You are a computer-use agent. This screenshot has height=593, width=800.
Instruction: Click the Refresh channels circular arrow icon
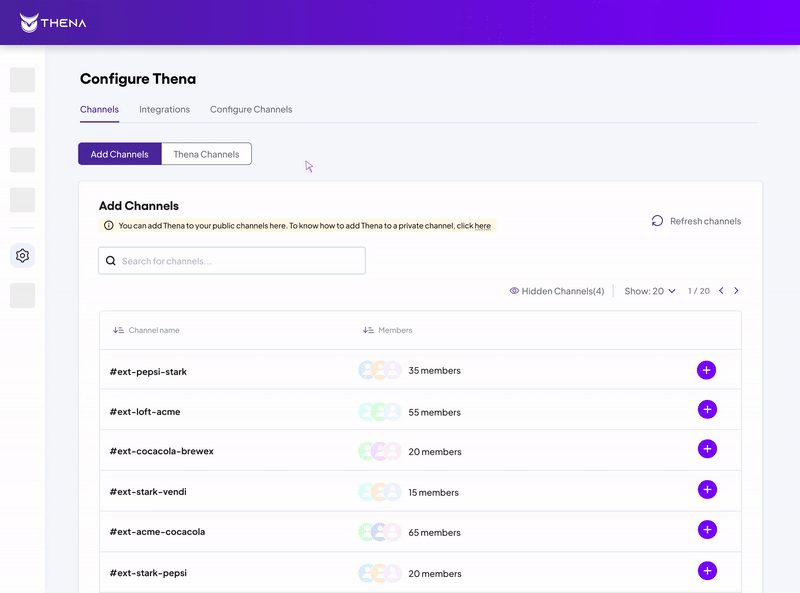coord(657,220)
